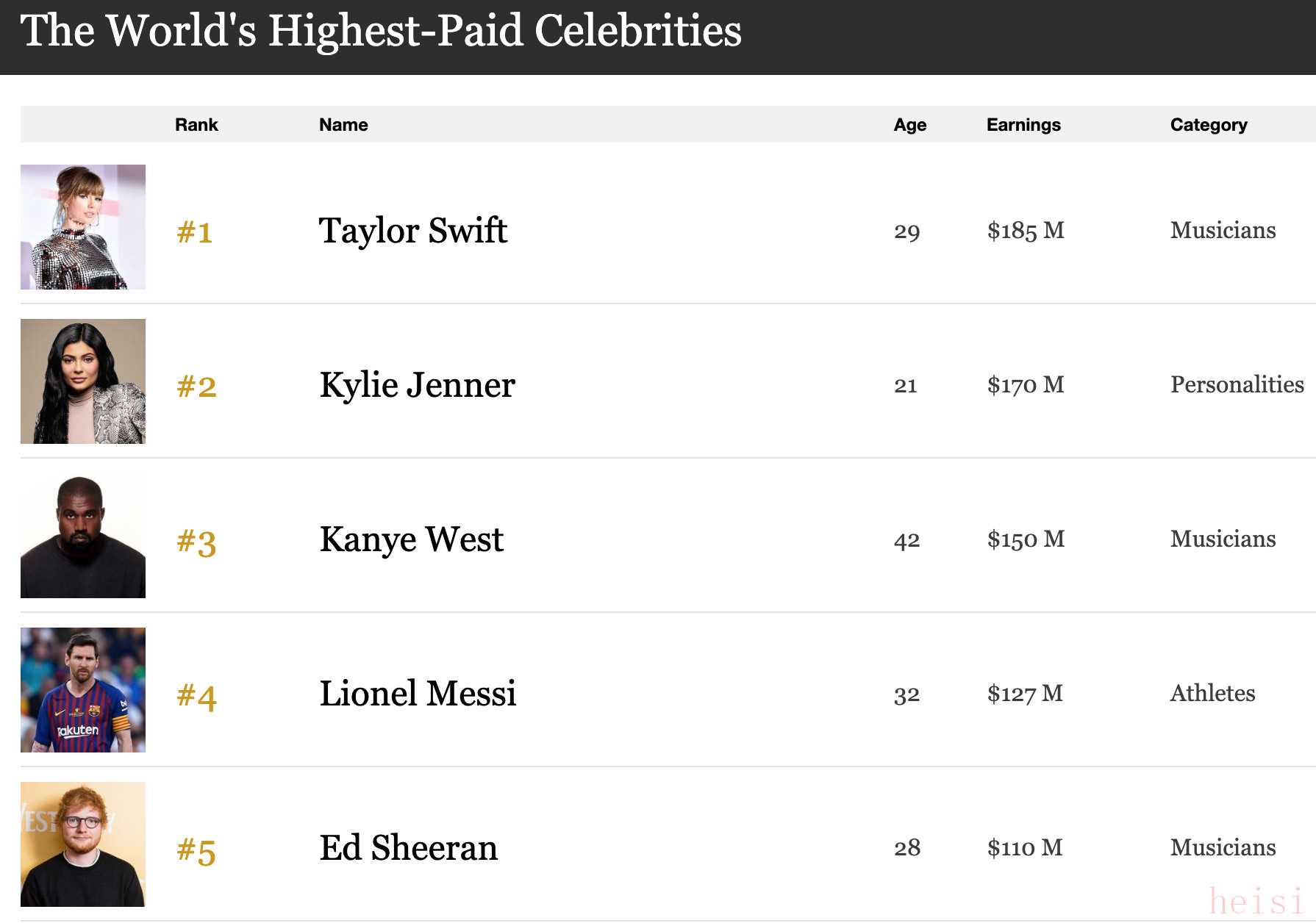
Task: Sort by Earnings column header
Action: (1023, 125)
